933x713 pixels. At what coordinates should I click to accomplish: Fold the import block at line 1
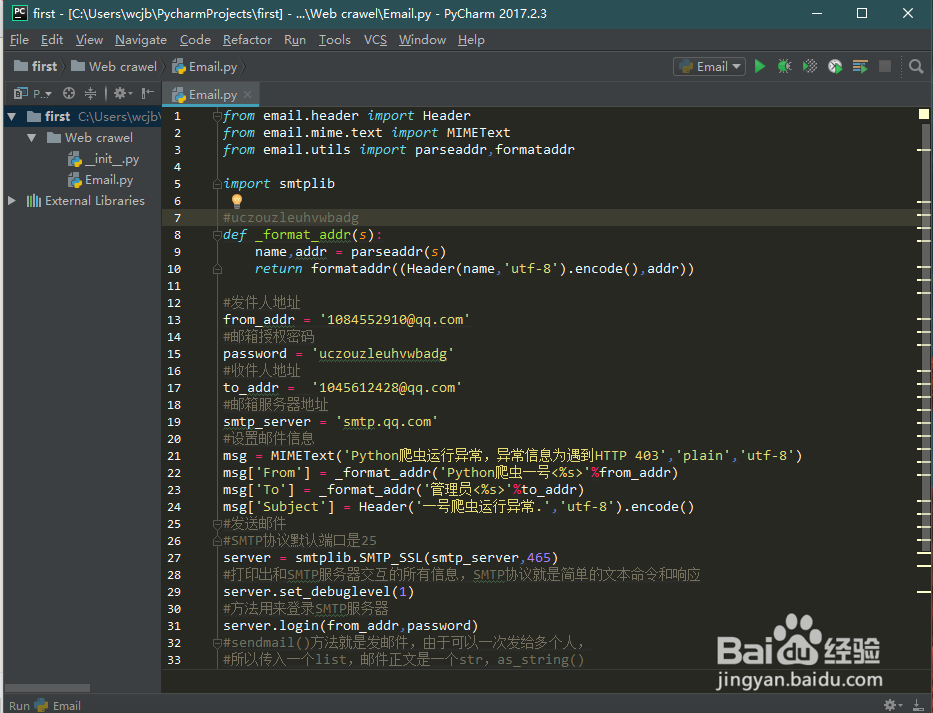217,115
